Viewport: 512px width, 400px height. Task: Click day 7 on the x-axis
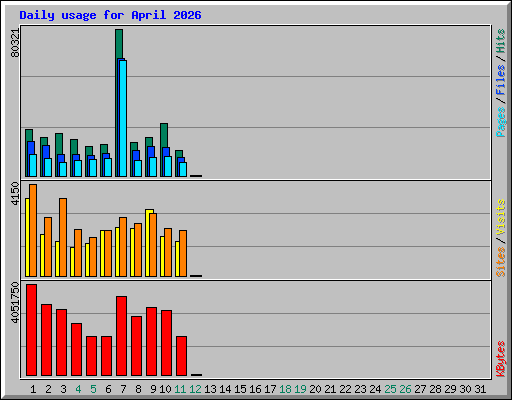coord(123,389)
